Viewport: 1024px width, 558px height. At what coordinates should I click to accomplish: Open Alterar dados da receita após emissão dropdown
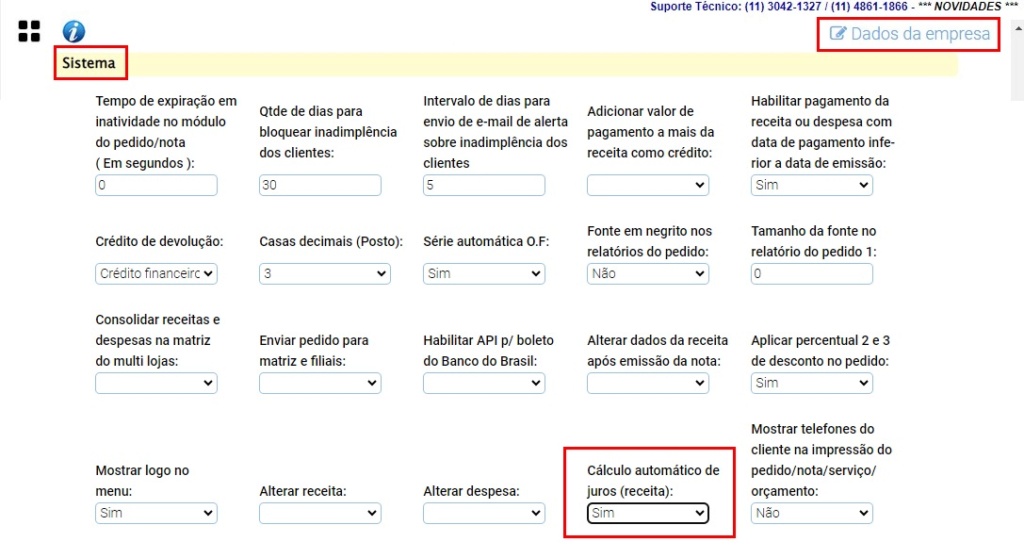[x=648, y=383]
